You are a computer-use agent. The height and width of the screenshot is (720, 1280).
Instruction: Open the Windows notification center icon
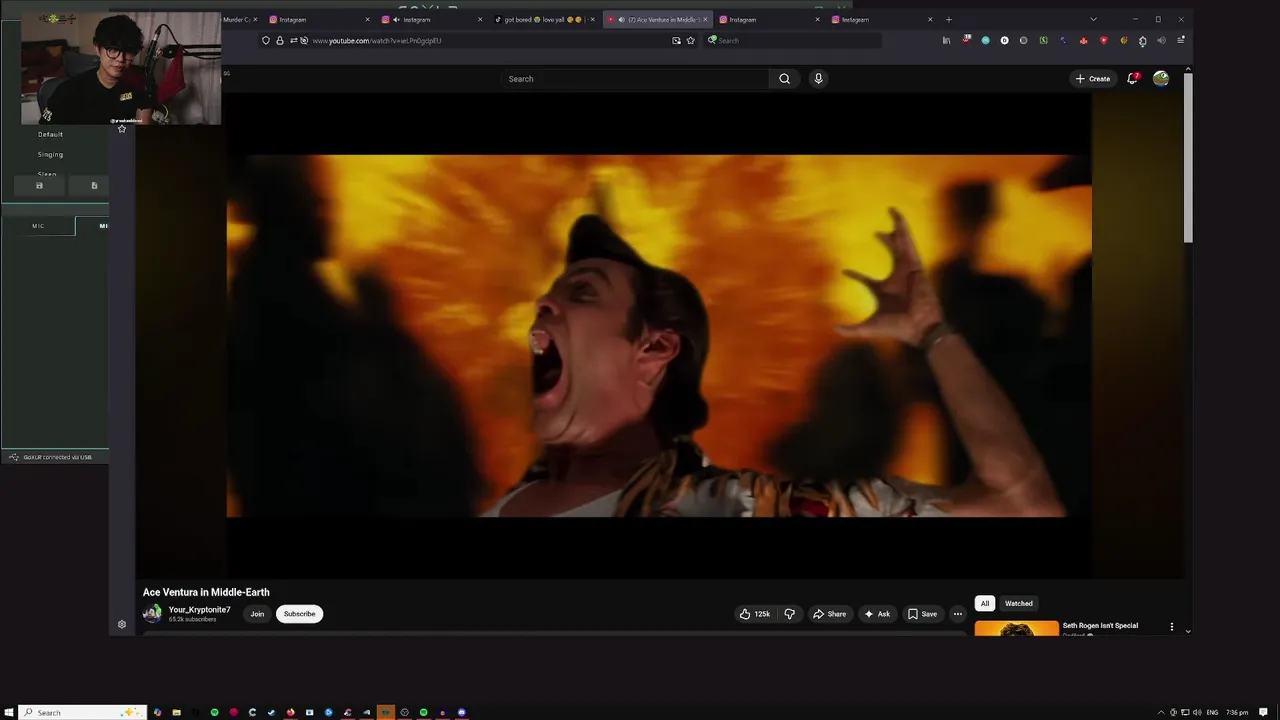(1264, 712)
